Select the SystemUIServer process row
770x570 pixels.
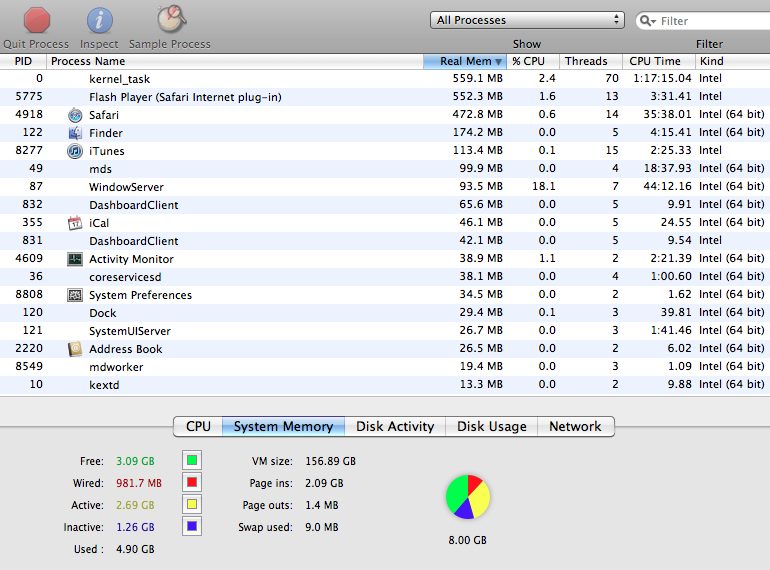385,331
